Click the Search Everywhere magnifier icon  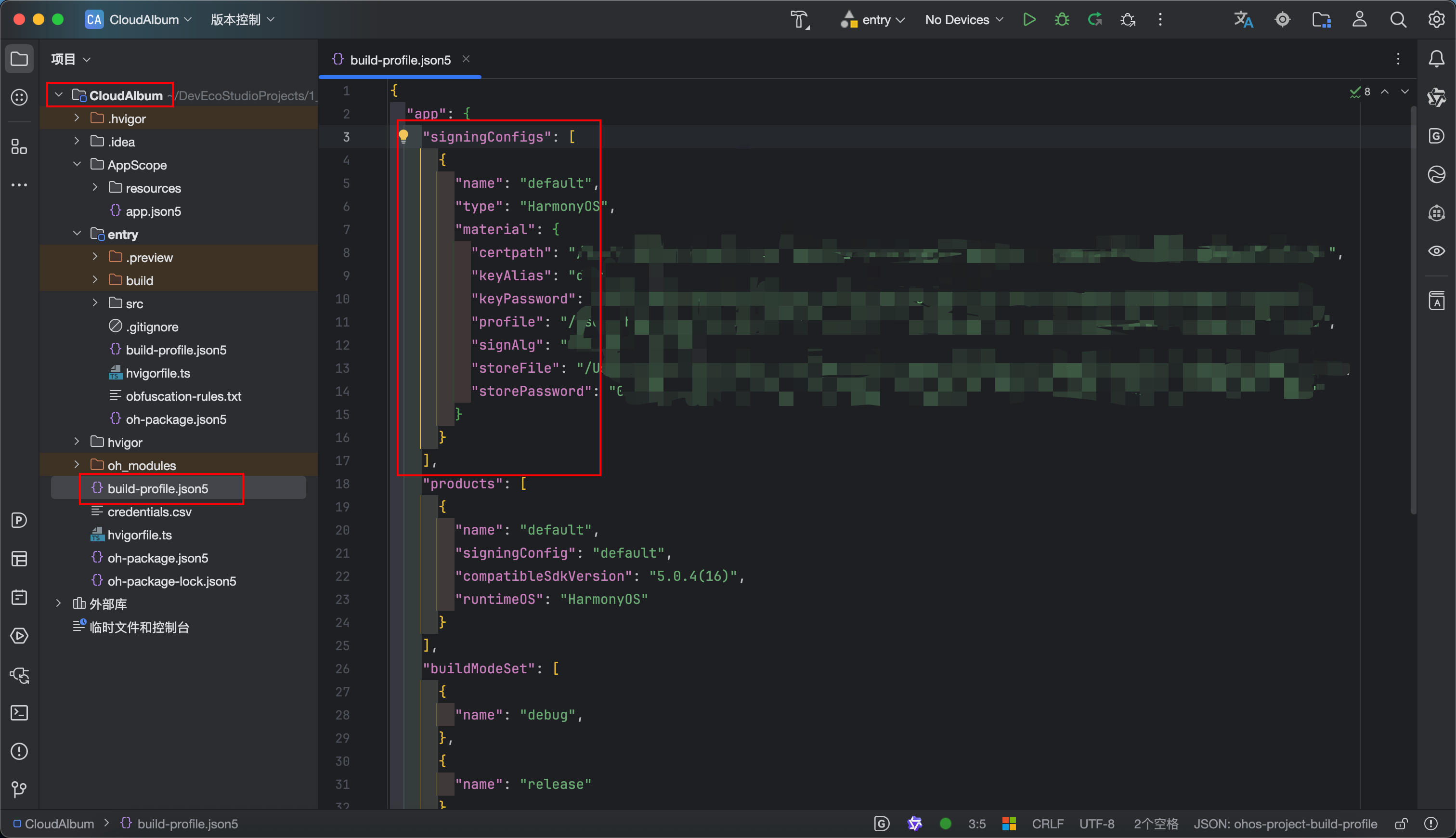[1398, 20]
